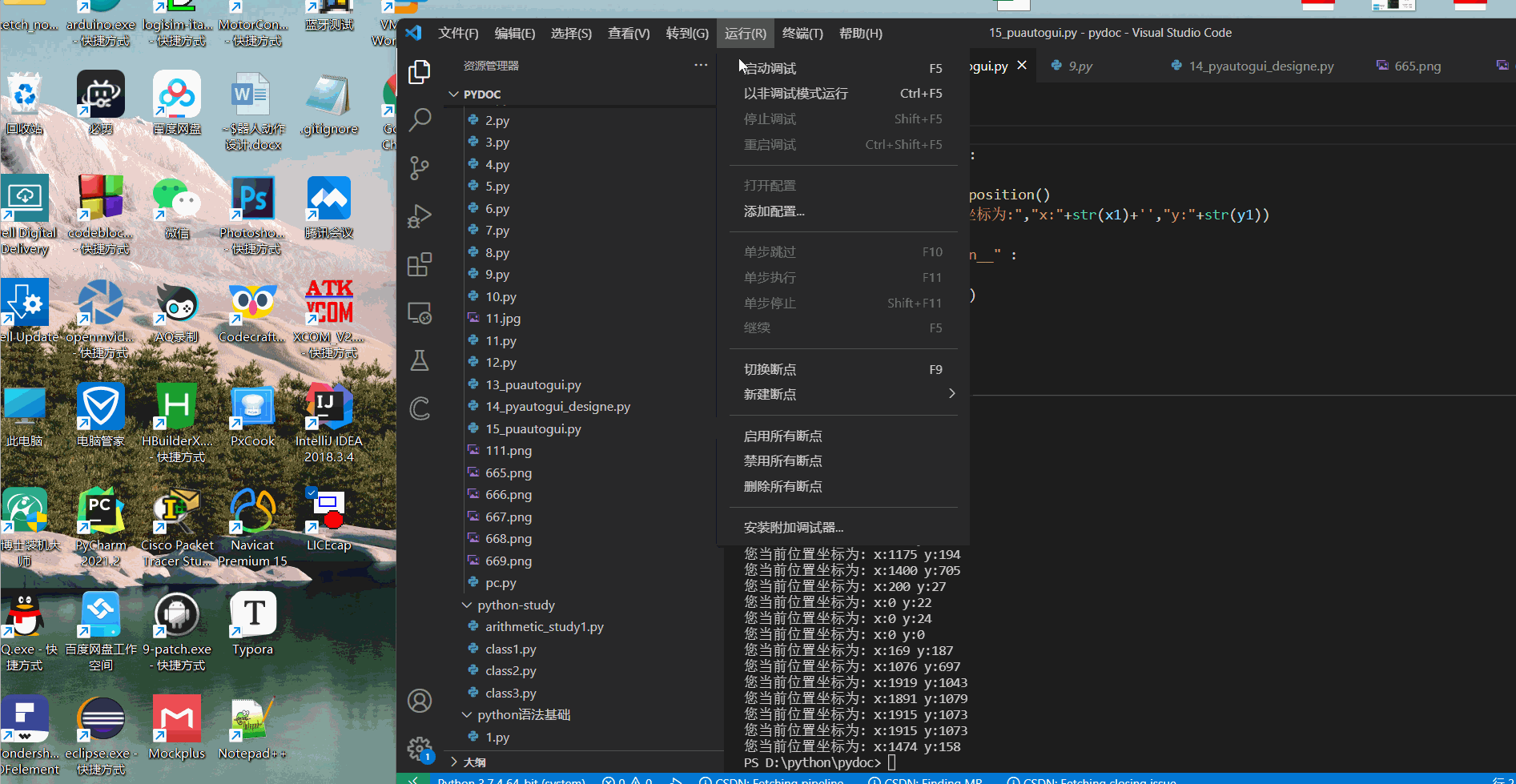
Task: Choose 安装附加调试器... in the Run menu
Action: (843, 528)
